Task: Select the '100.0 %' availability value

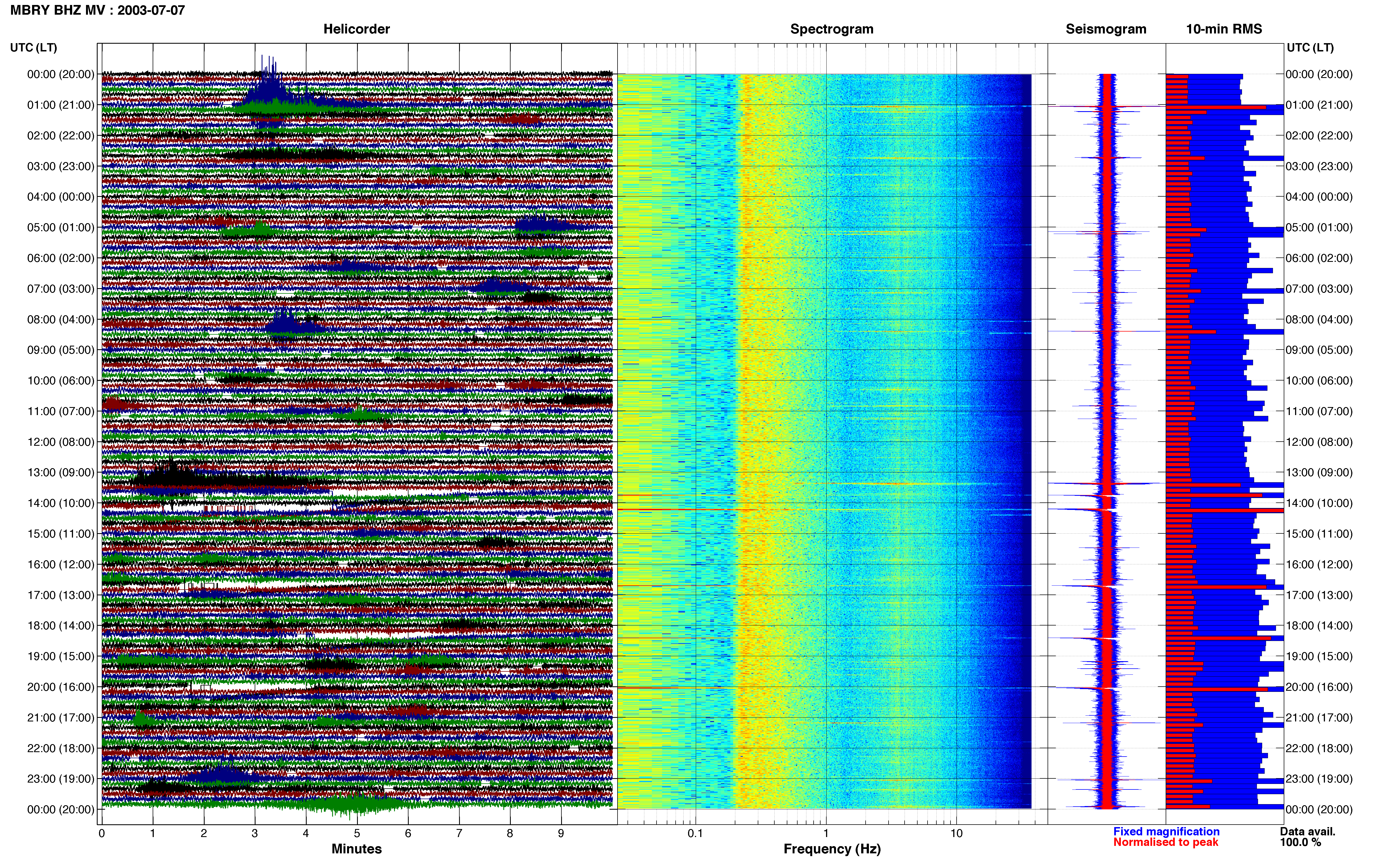Action: click(1300, 842)
